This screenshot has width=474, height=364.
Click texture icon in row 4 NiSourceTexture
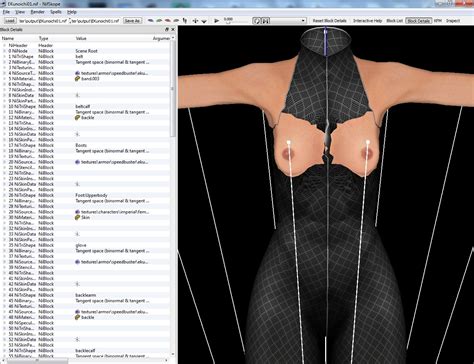coord(78,73)
